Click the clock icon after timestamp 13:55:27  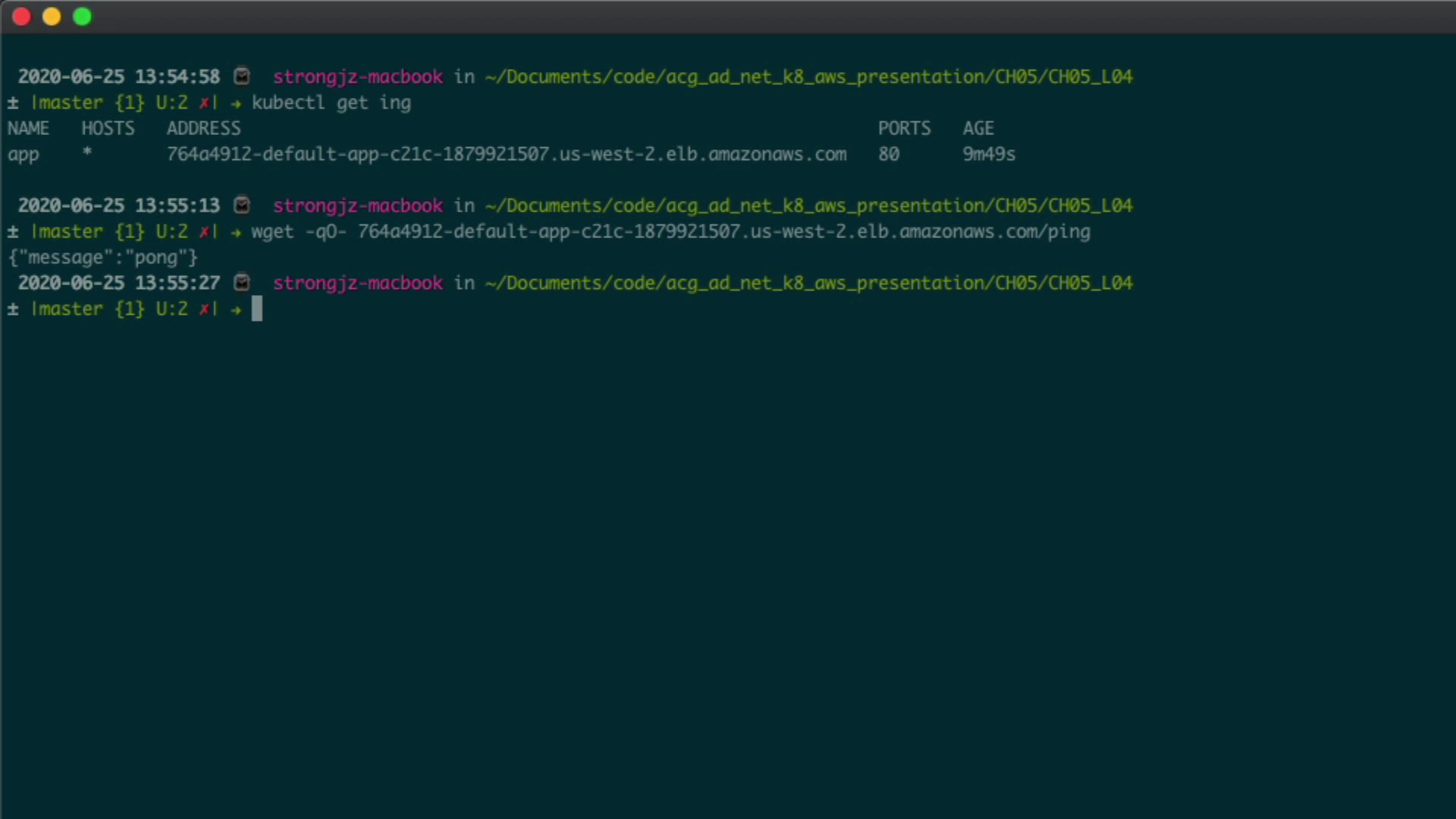[x=242, y=283]
